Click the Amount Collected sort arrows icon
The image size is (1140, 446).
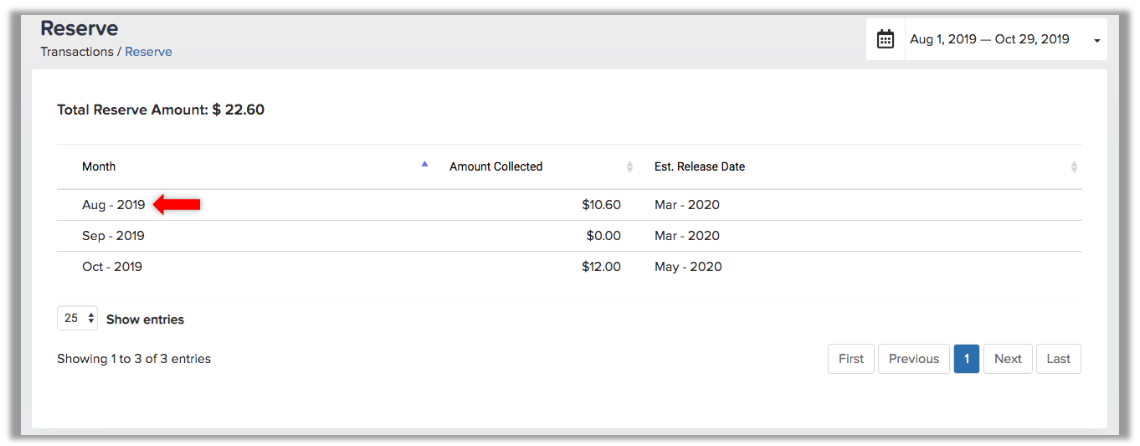coord(630,167)
